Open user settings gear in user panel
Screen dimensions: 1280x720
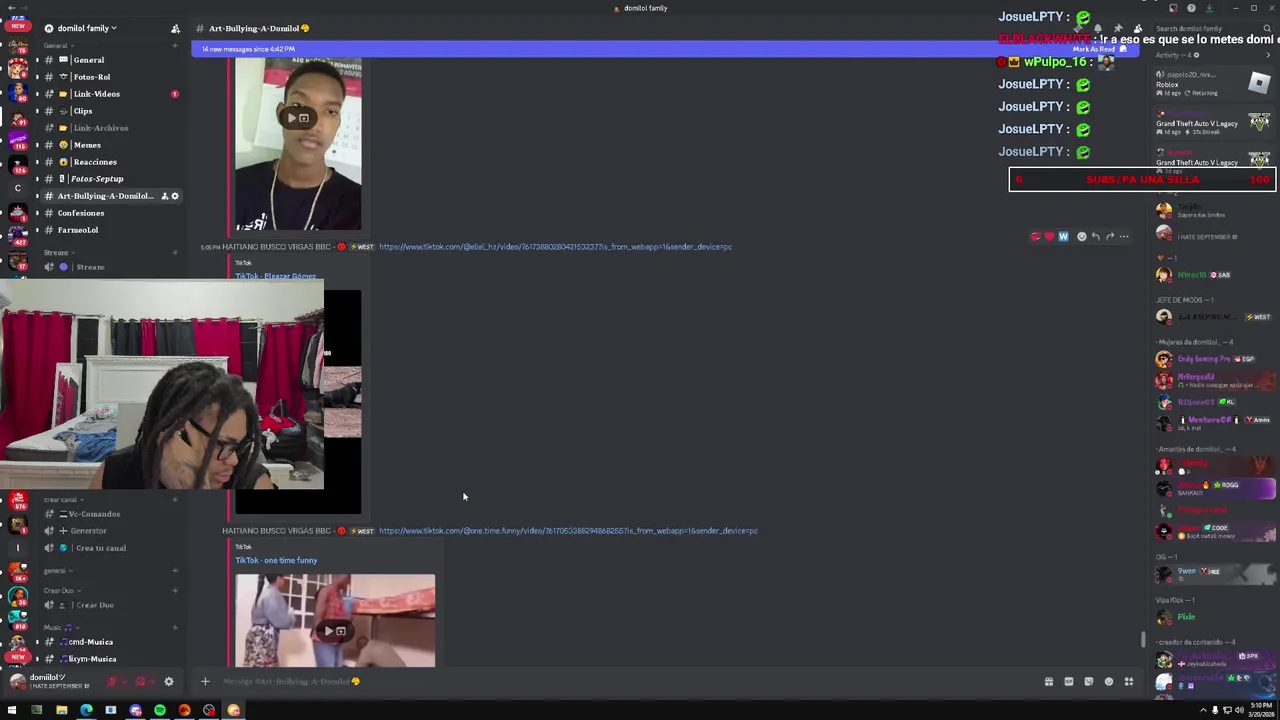click(168, 682)
